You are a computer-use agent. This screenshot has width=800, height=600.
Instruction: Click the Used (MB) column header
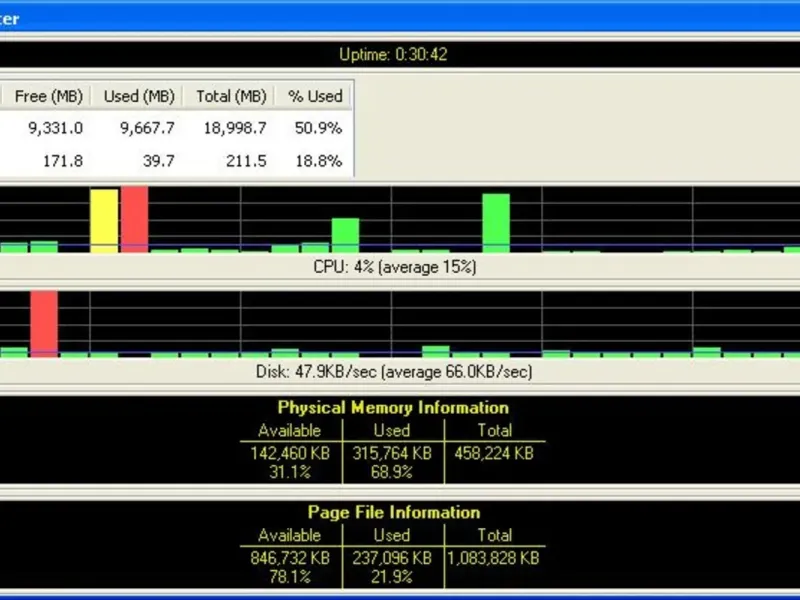(137, 96)
